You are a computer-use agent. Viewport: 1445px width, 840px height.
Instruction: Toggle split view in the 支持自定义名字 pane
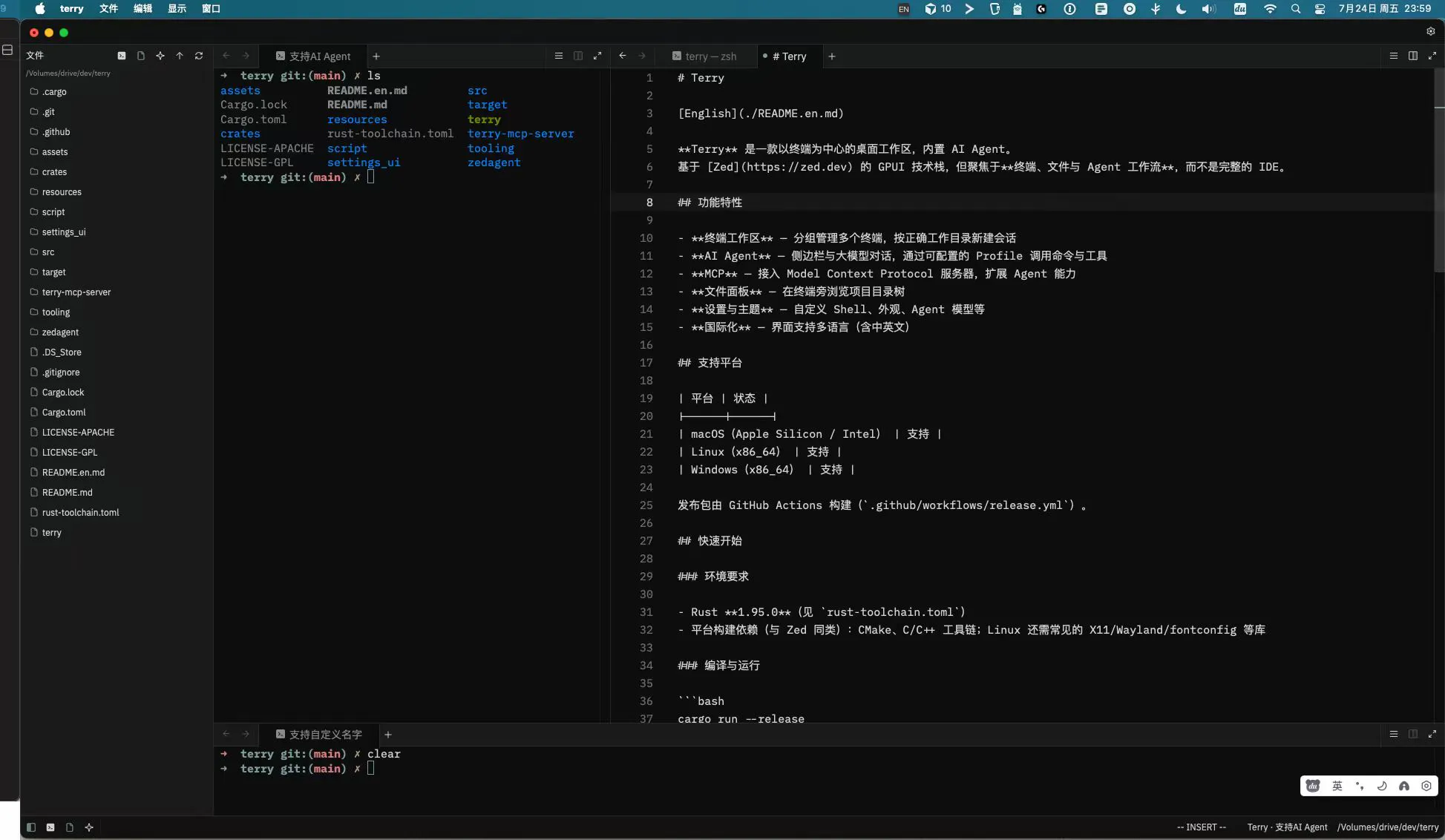coord(1413,734)
